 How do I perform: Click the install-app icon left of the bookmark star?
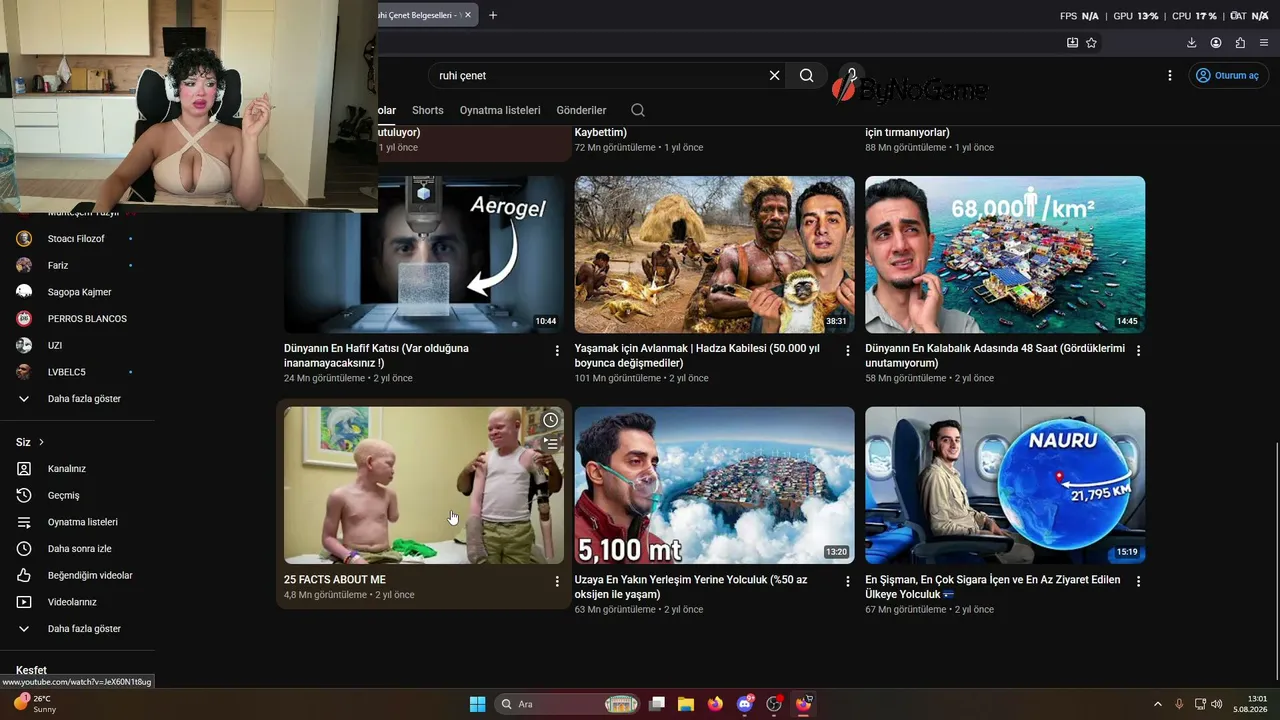[x=1072, y=43]
